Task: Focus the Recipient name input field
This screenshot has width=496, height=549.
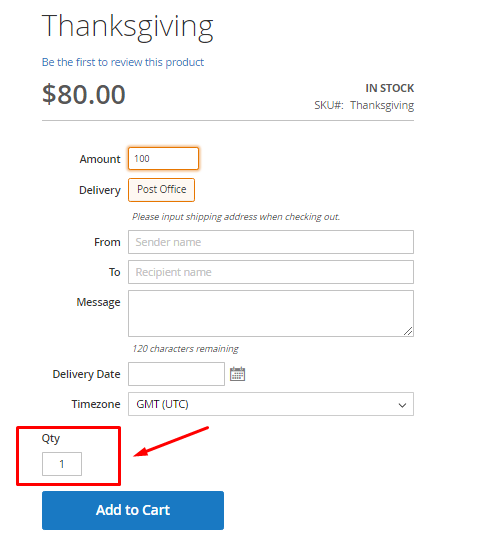Action: tap(271, 272)
